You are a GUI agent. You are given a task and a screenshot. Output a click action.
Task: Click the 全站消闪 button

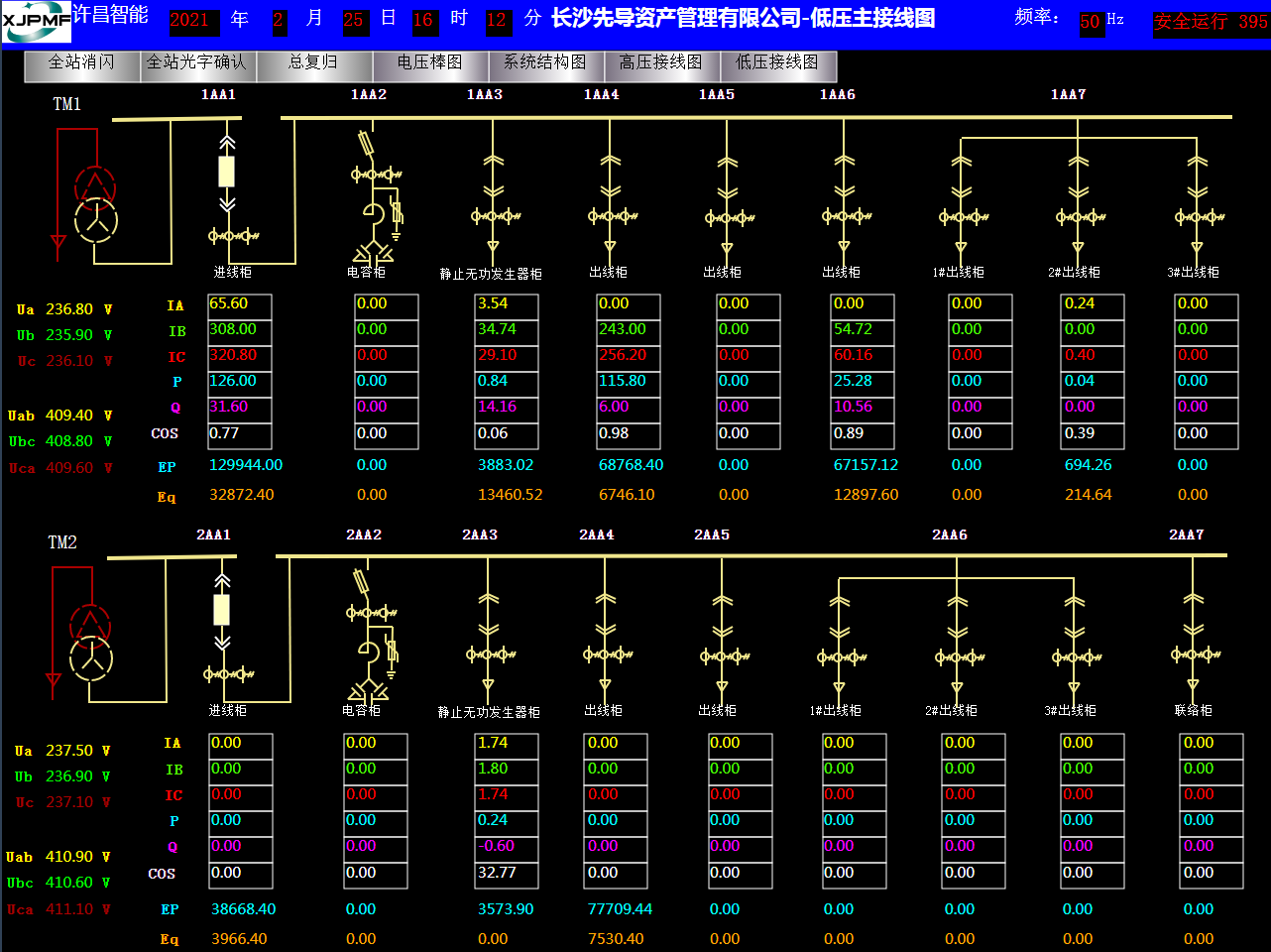[x=82, y=63]
